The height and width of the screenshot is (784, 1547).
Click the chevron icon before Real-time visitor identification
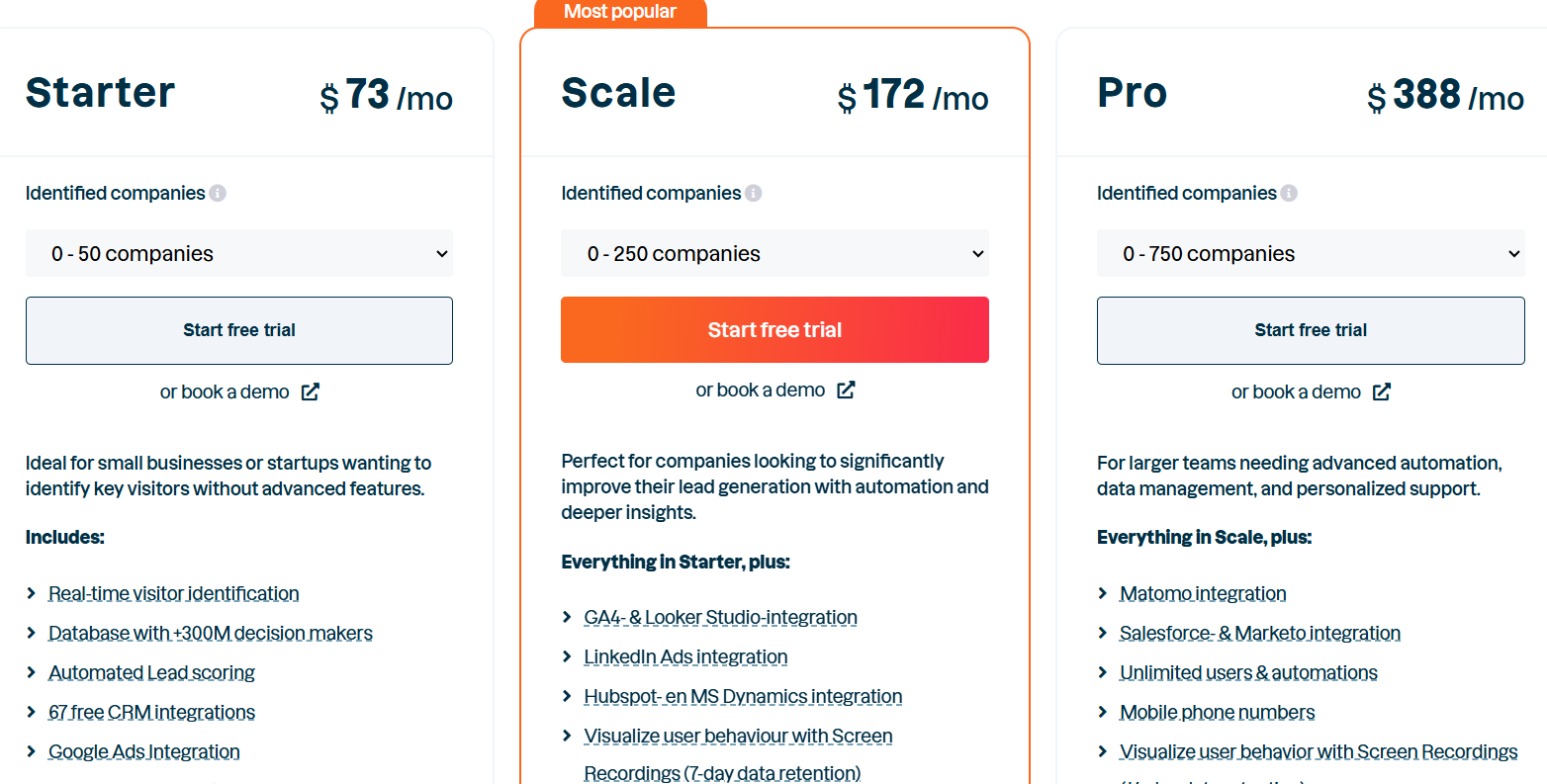point(32,593)
